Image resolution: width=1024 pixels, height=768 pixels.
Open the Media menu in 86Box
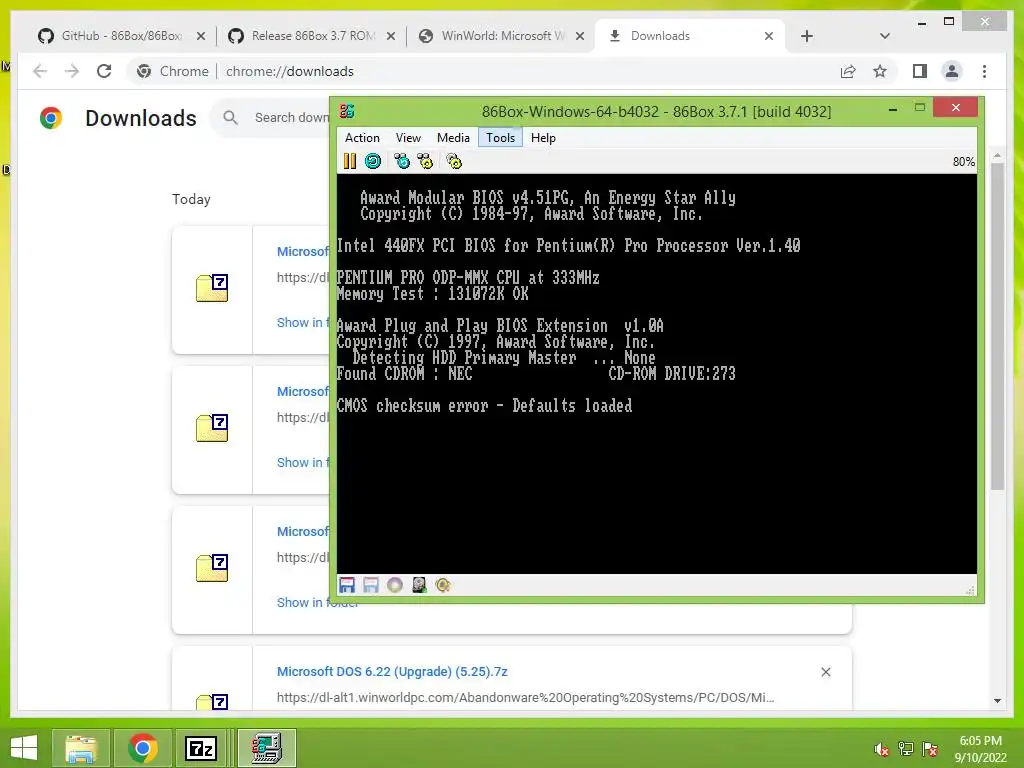tap(453, 138)
